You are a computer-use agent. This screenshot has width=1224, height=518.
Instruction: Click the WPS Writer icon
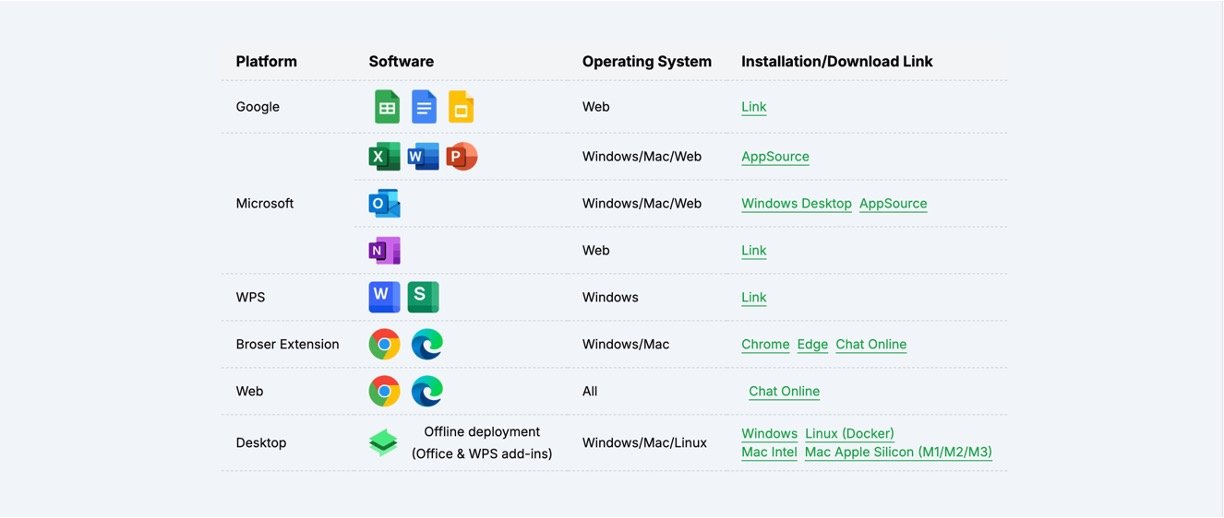click(384, 297)
